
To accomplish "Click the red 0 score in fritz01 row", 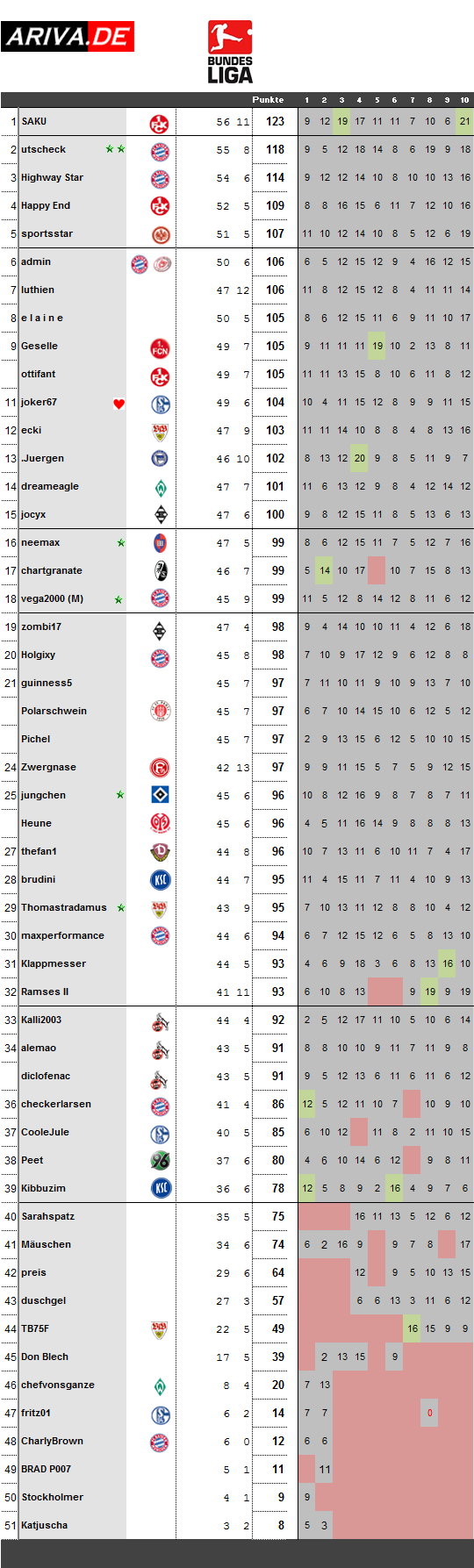I will (429, 1413).
